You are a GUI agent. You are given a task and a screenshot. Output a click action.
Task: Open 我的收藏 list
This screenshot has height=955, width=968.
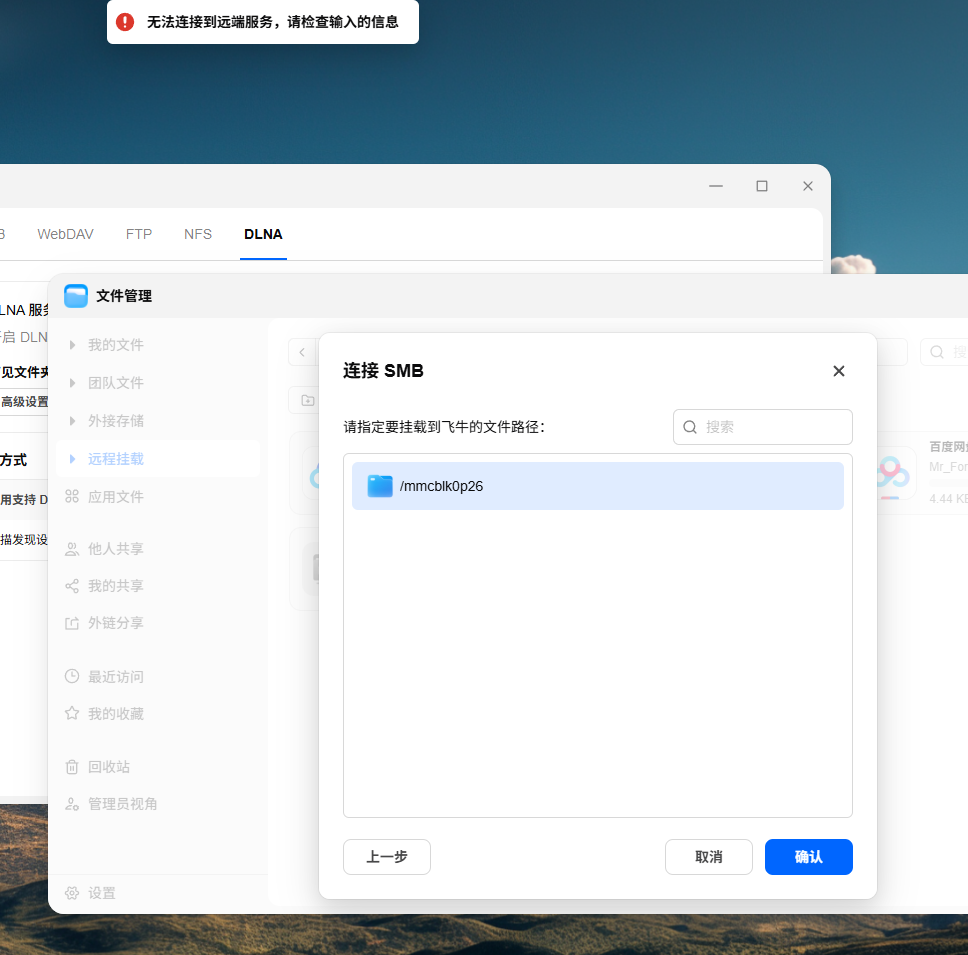115,714
